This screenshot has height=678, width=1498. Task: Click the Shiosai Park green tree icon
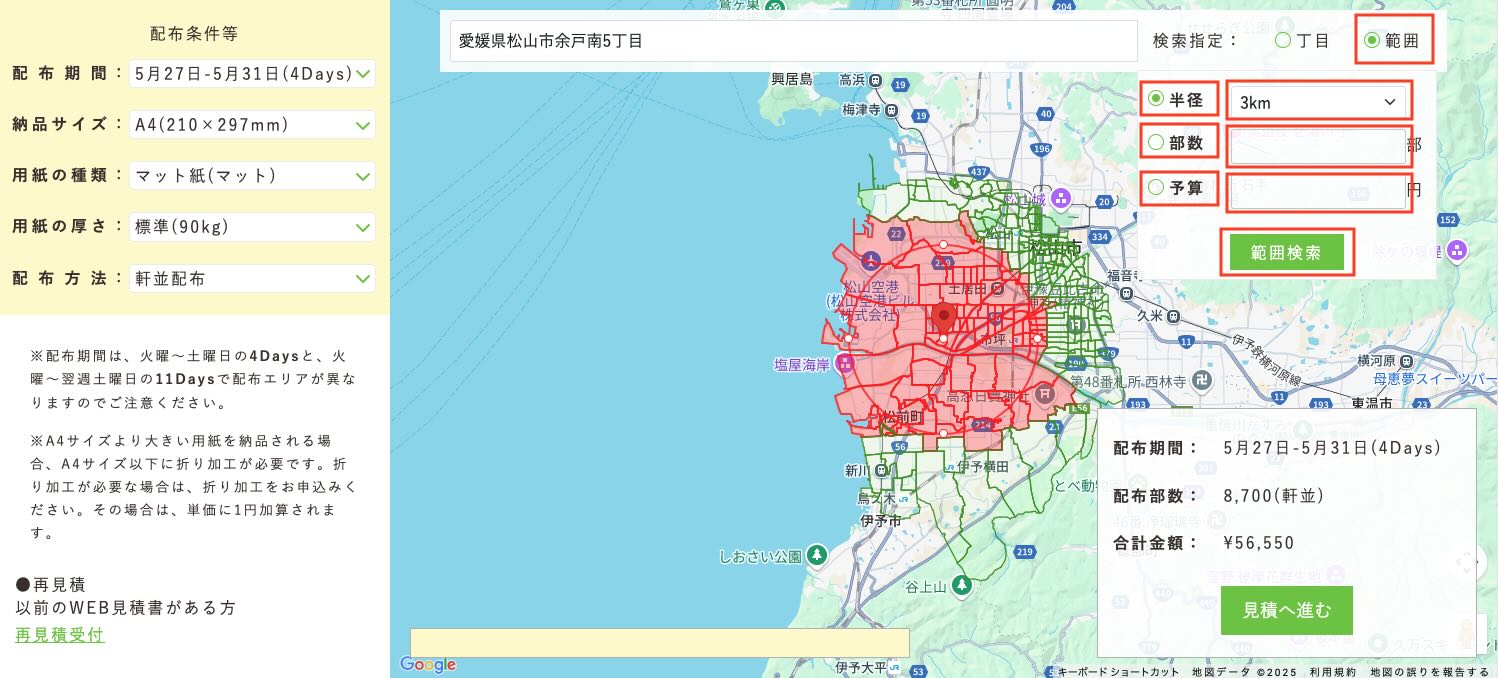[x=817, y=555]
